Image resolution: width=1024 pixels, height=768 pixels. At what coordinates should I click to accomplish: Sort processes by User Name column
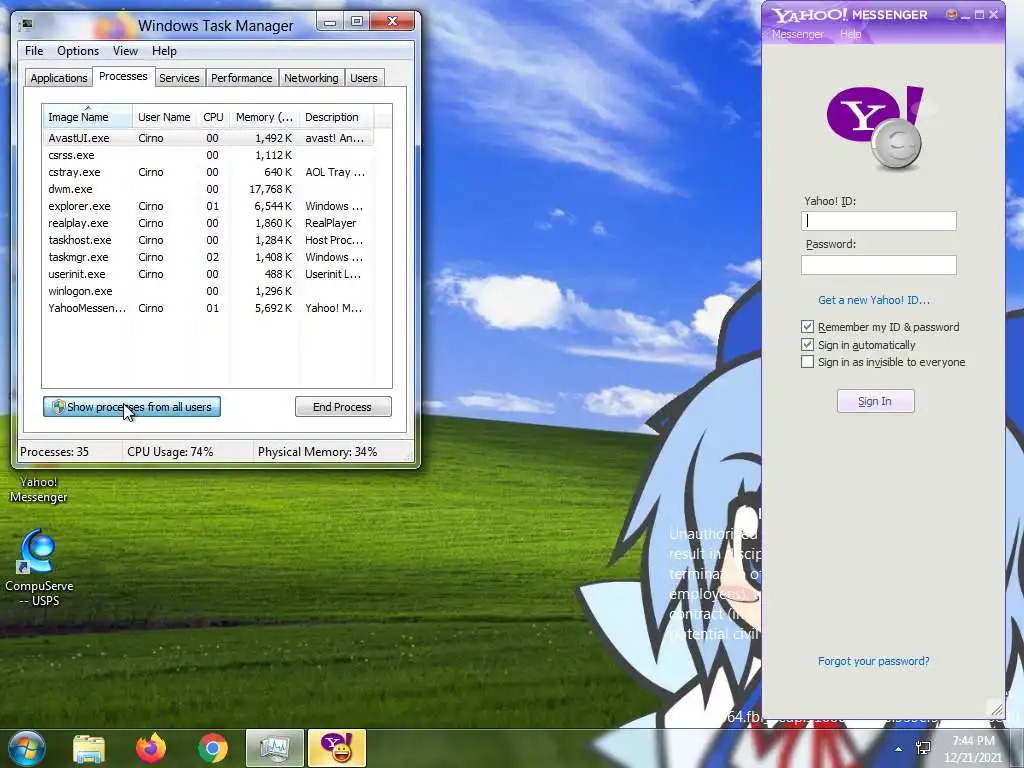pos(165,117)
